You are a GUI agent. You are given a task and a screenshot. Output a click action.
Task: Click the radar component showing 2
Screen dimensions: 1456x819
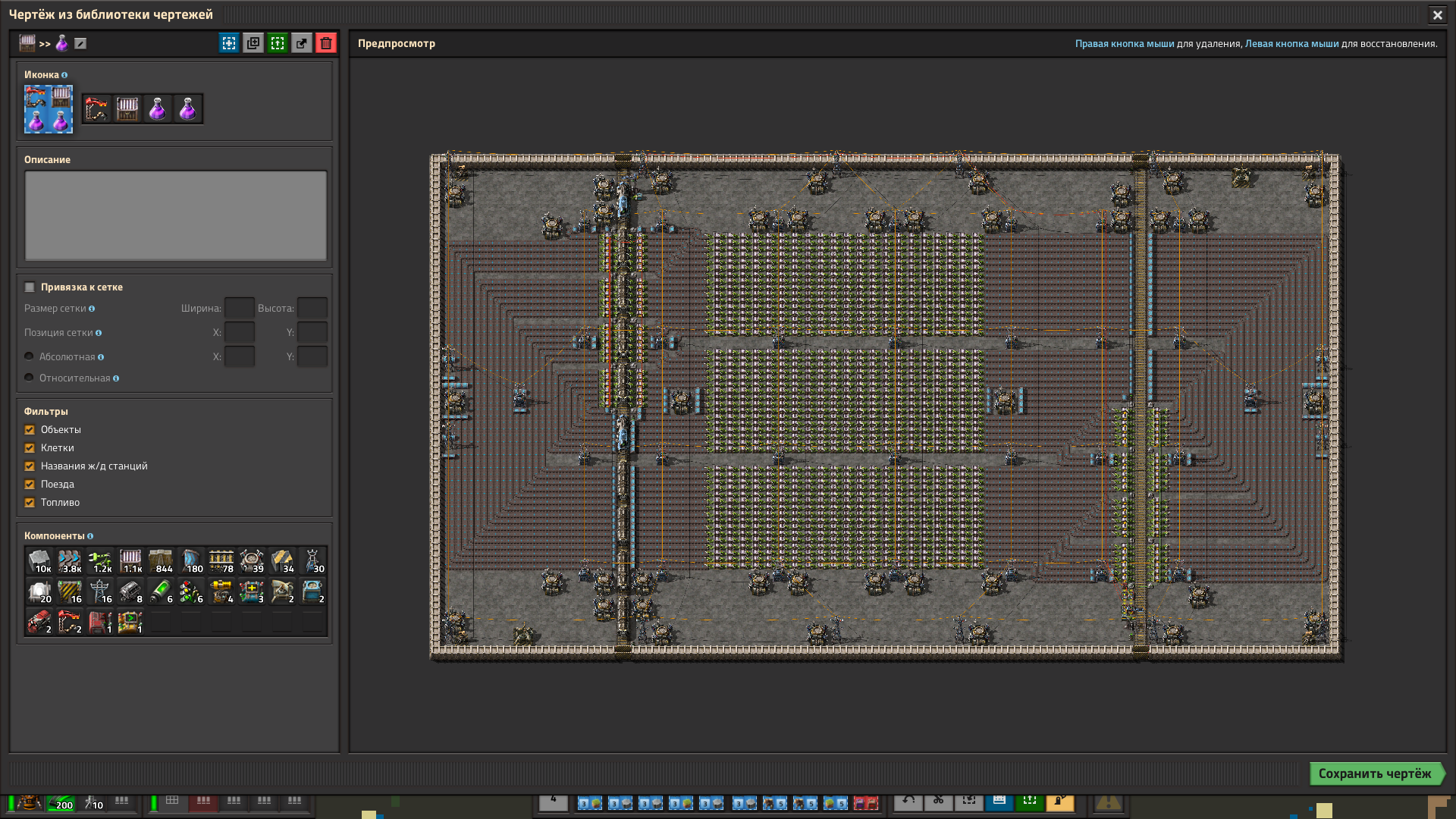(282, 591)
